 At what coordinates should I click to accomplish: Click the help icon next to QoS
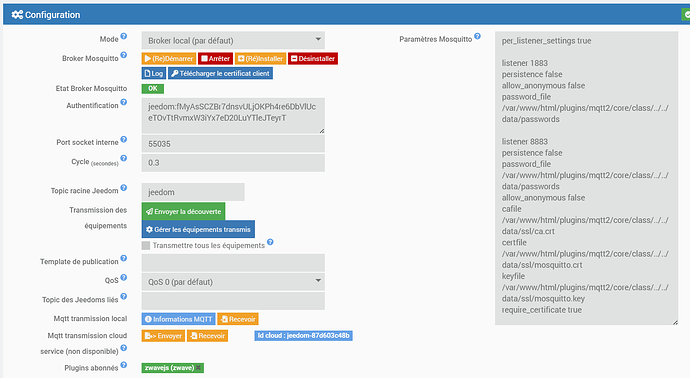124,277
